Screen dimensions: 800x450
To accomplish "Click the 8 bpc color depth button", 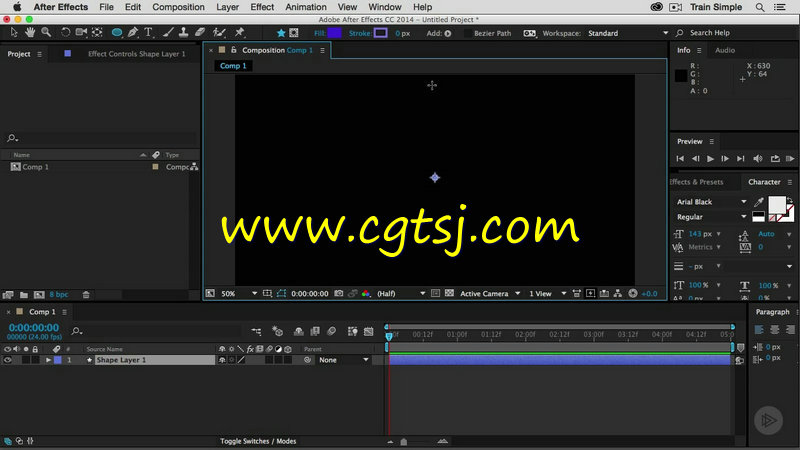I will point(59,295).
